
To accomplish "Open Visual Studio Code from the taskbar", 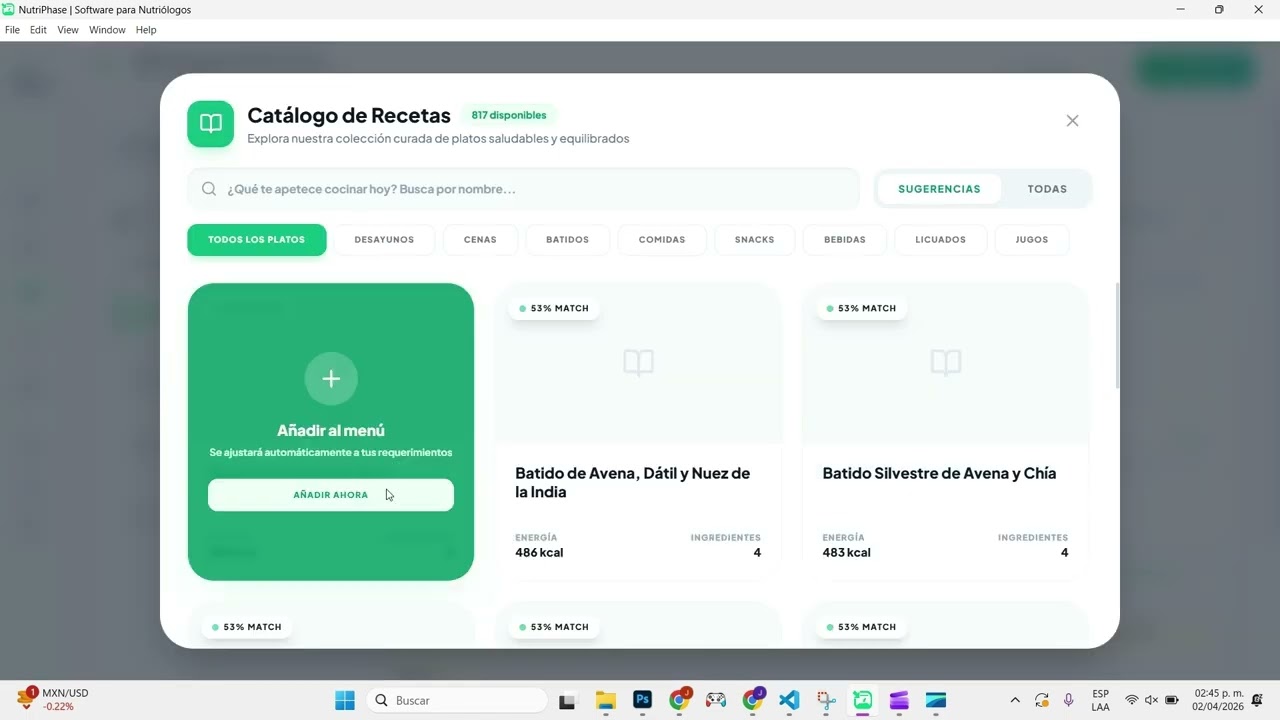I will coord(789,700).
